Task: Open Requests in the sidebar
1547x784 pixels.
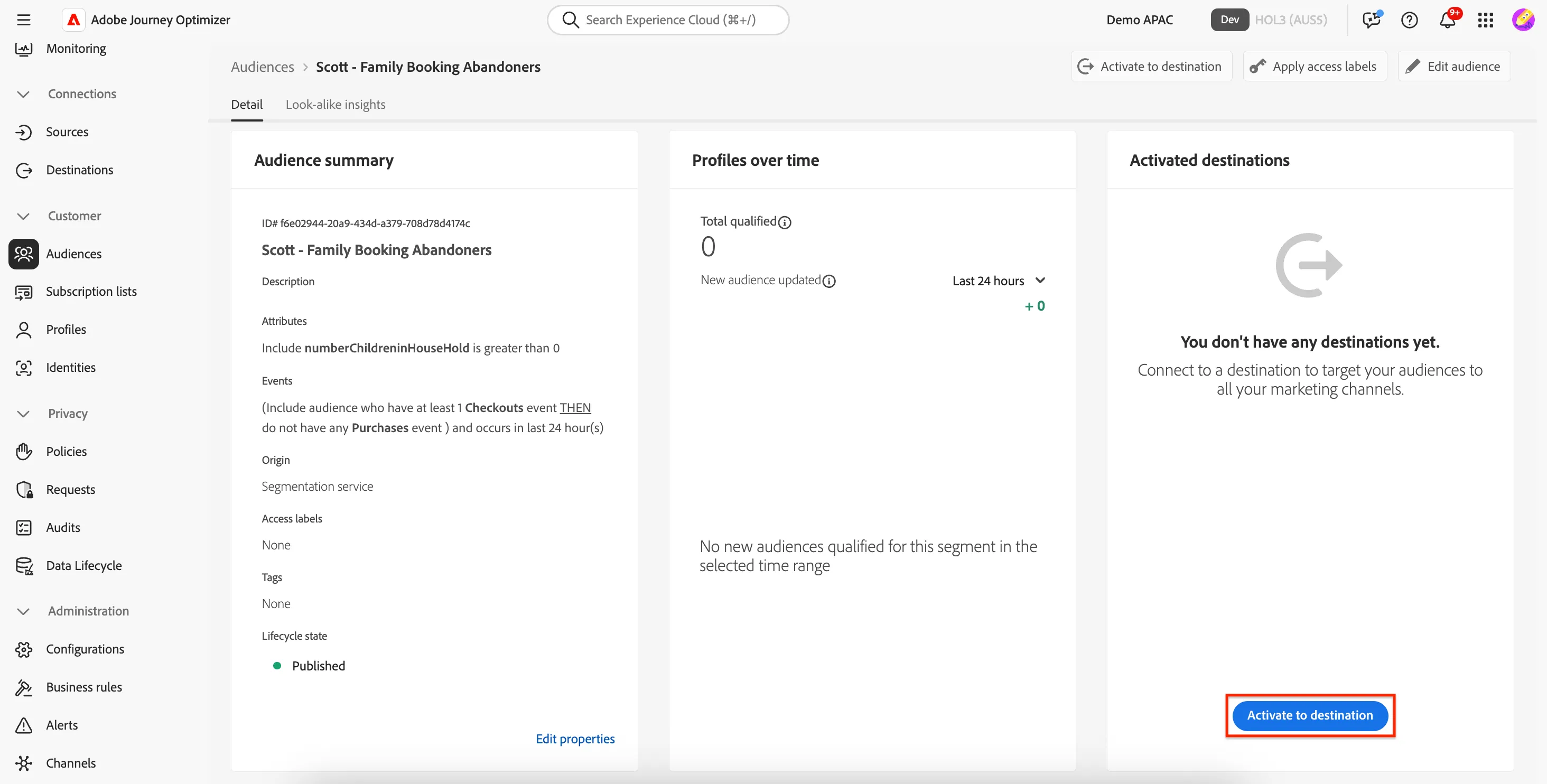Action: [x=70, y=489]
